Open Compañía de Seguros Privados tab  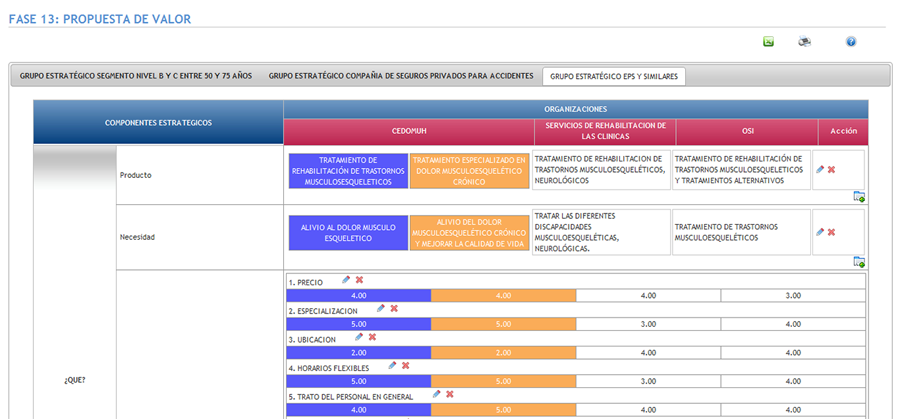pos(401,76)
